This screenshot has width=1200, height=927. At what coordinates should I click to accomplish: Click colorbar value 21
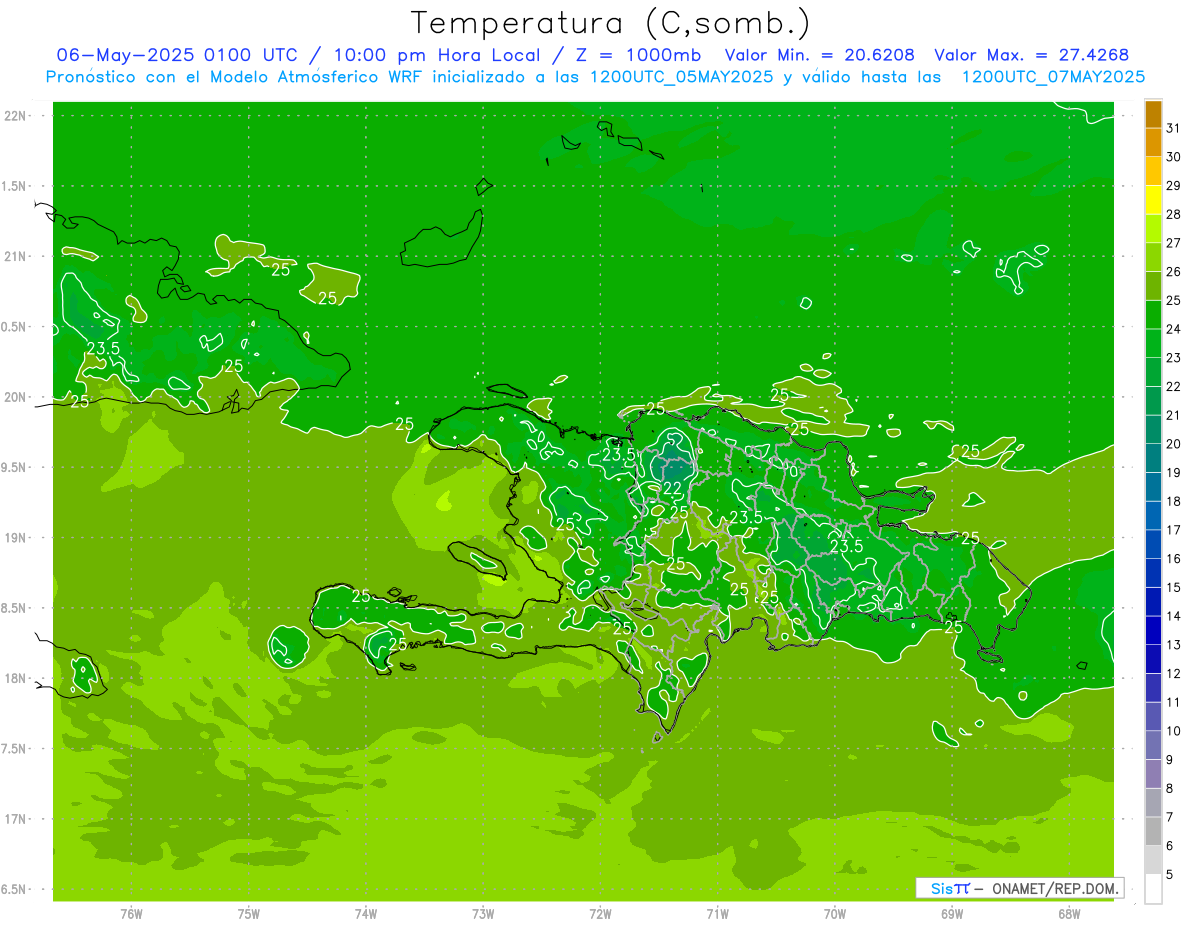tap(1174, 415)
